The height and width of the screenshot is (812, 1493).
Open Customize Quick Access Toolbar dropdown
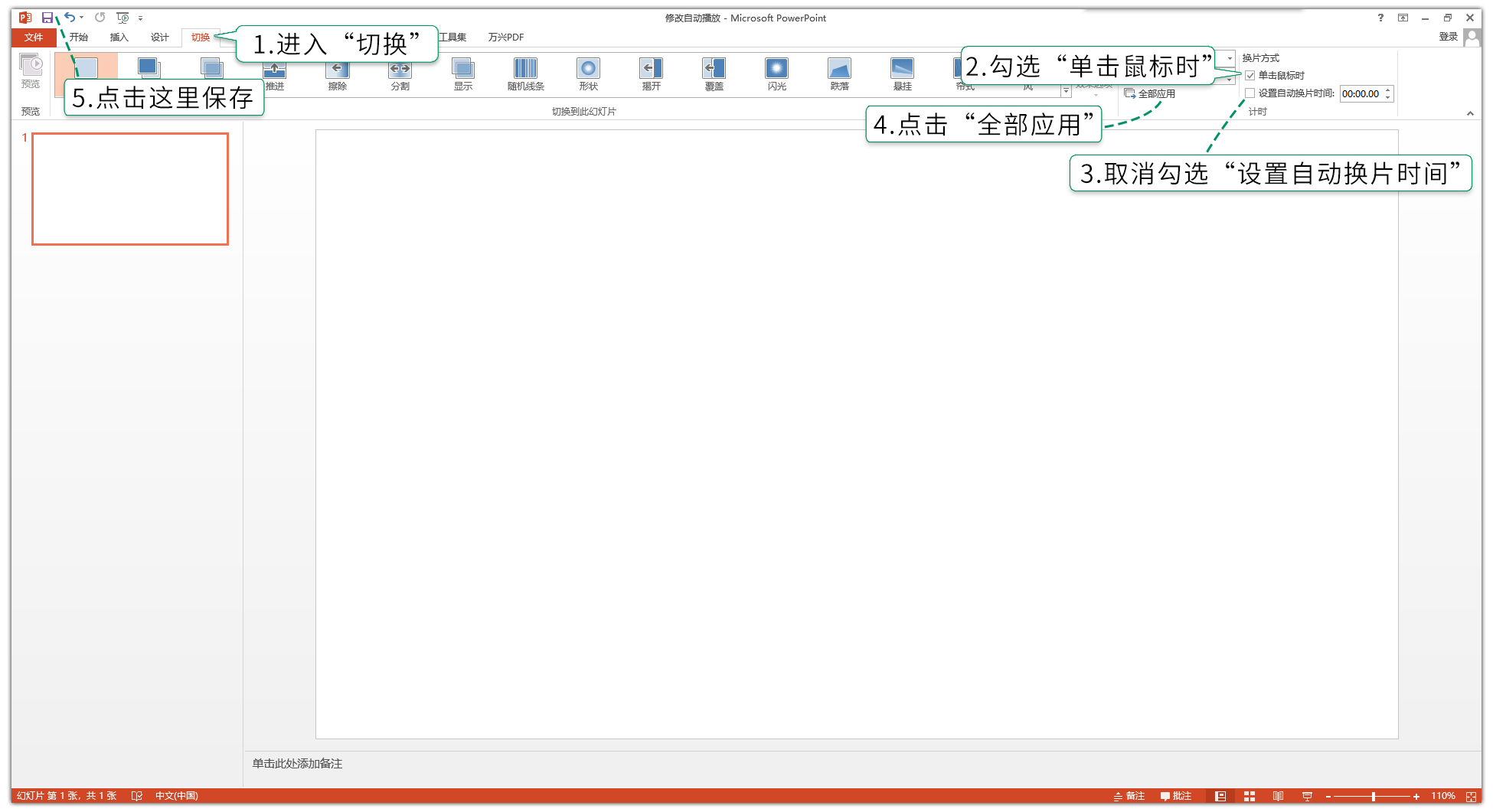tap(140, 18)
